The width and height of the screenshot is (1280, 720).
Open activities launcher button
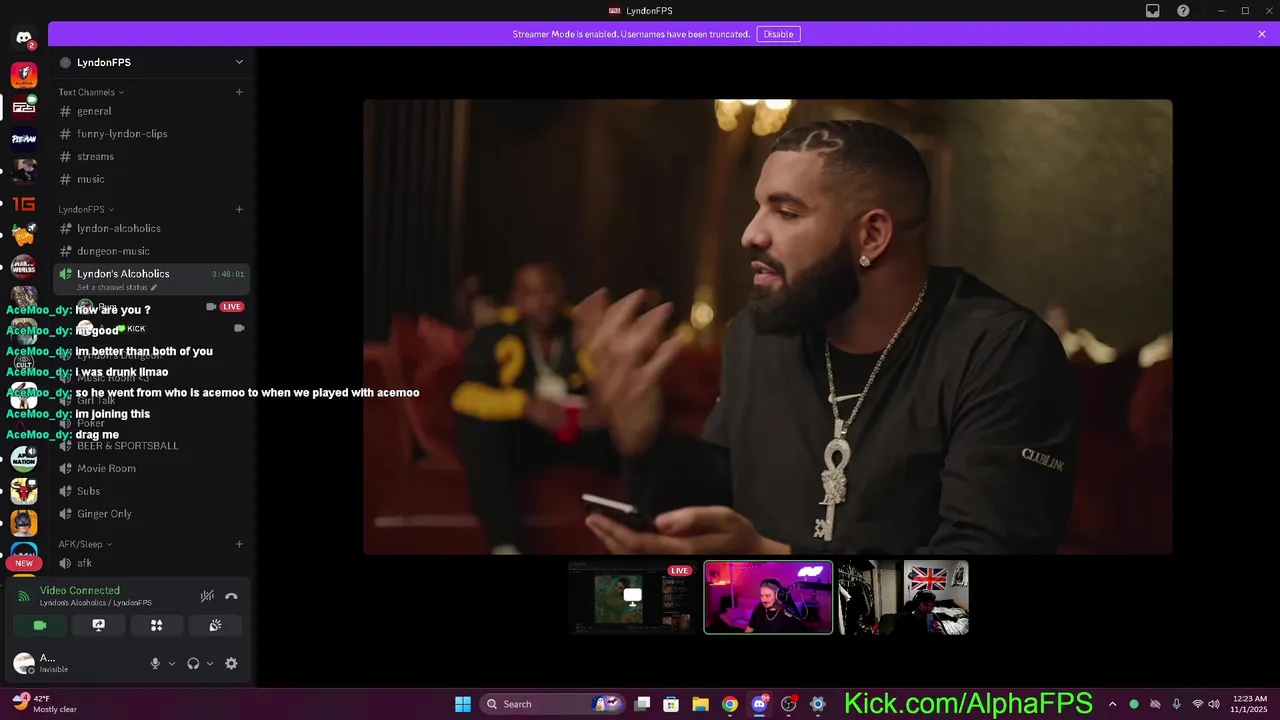(156, 625)
